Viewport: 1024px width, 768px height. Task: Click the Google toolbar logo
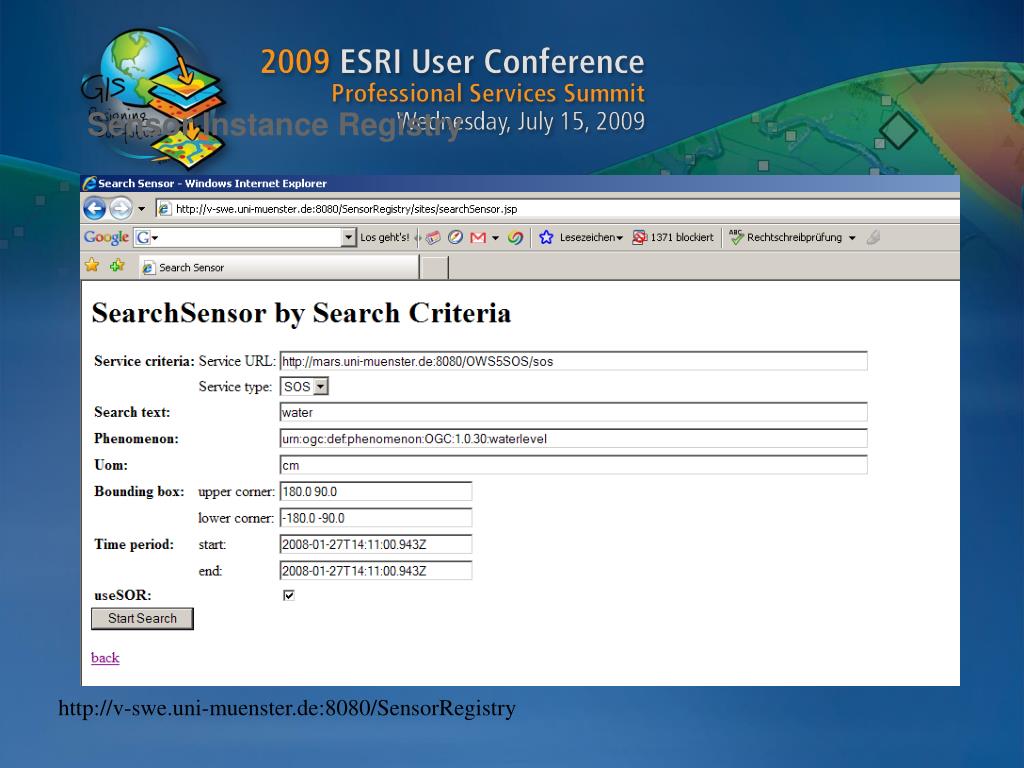click(106, 238)
